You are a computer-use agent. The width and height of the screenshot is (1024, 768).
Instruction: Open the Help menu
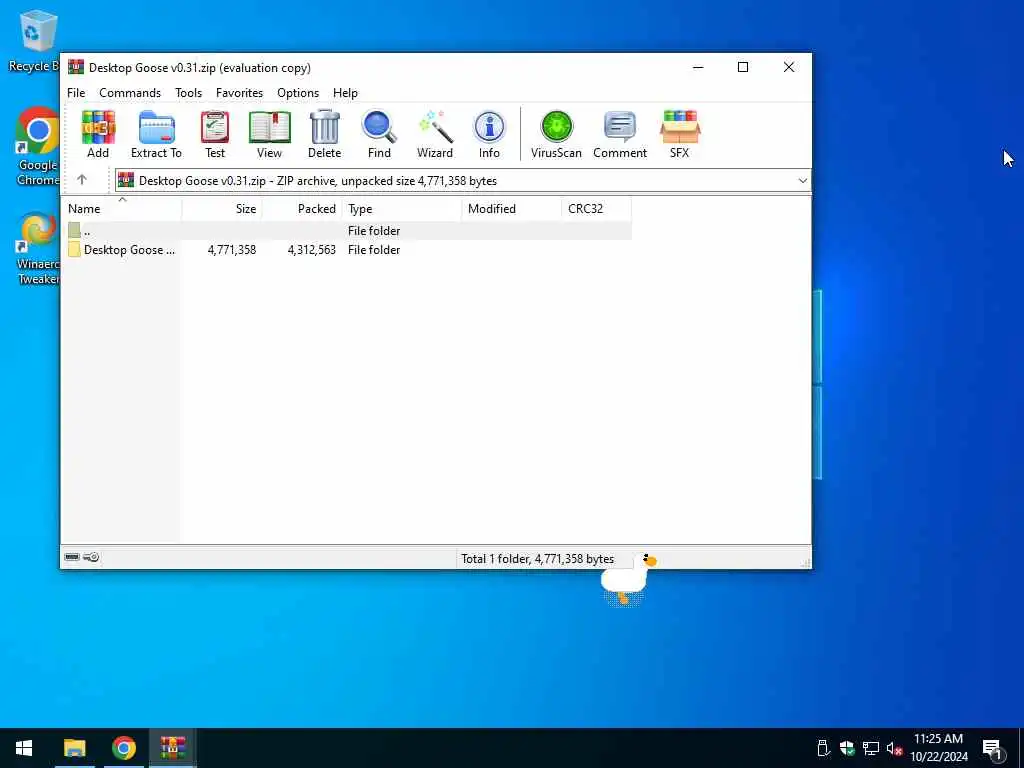click(x=345, y=93)
